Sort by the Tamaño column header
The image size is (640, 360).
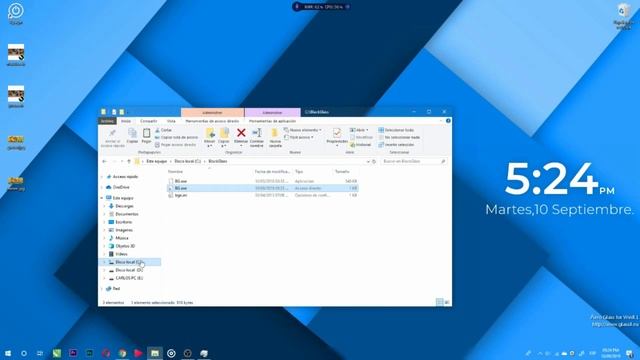[x=342, y=172]
